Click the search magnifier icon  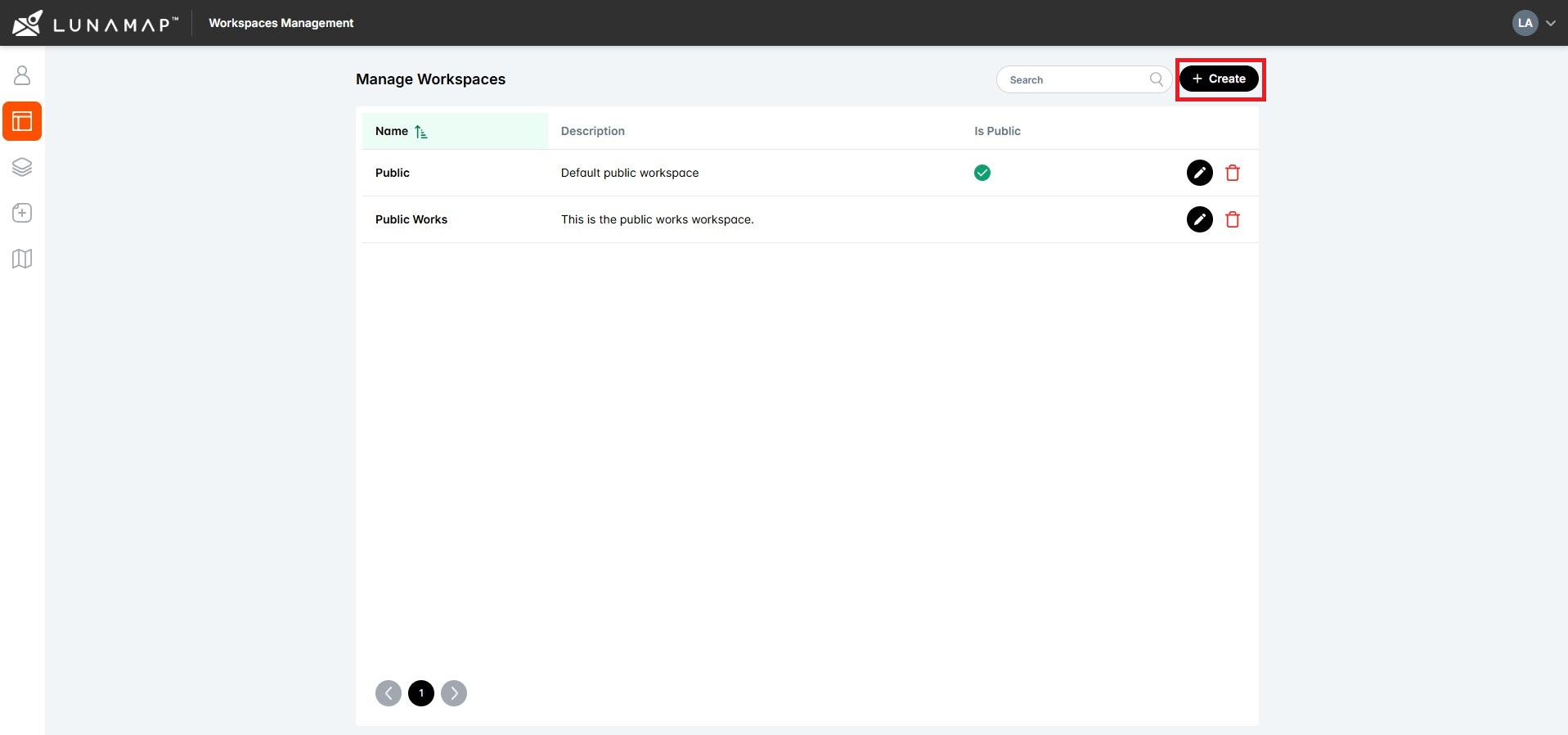pyautogui.click(x=1156, y=79)
